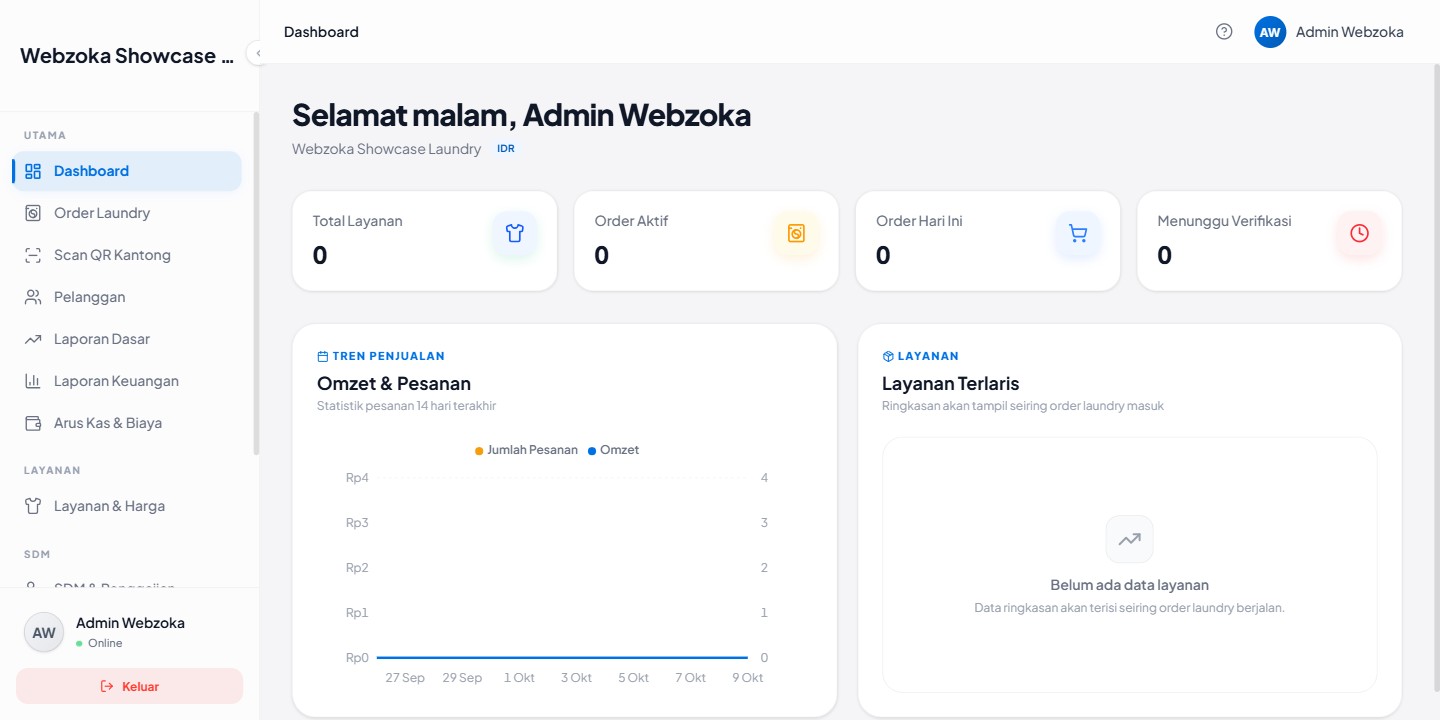This screenshot has height=720, width=1440.
Task: Click the washer icon on Order Aktif card
Action: [x=796, y=234]
